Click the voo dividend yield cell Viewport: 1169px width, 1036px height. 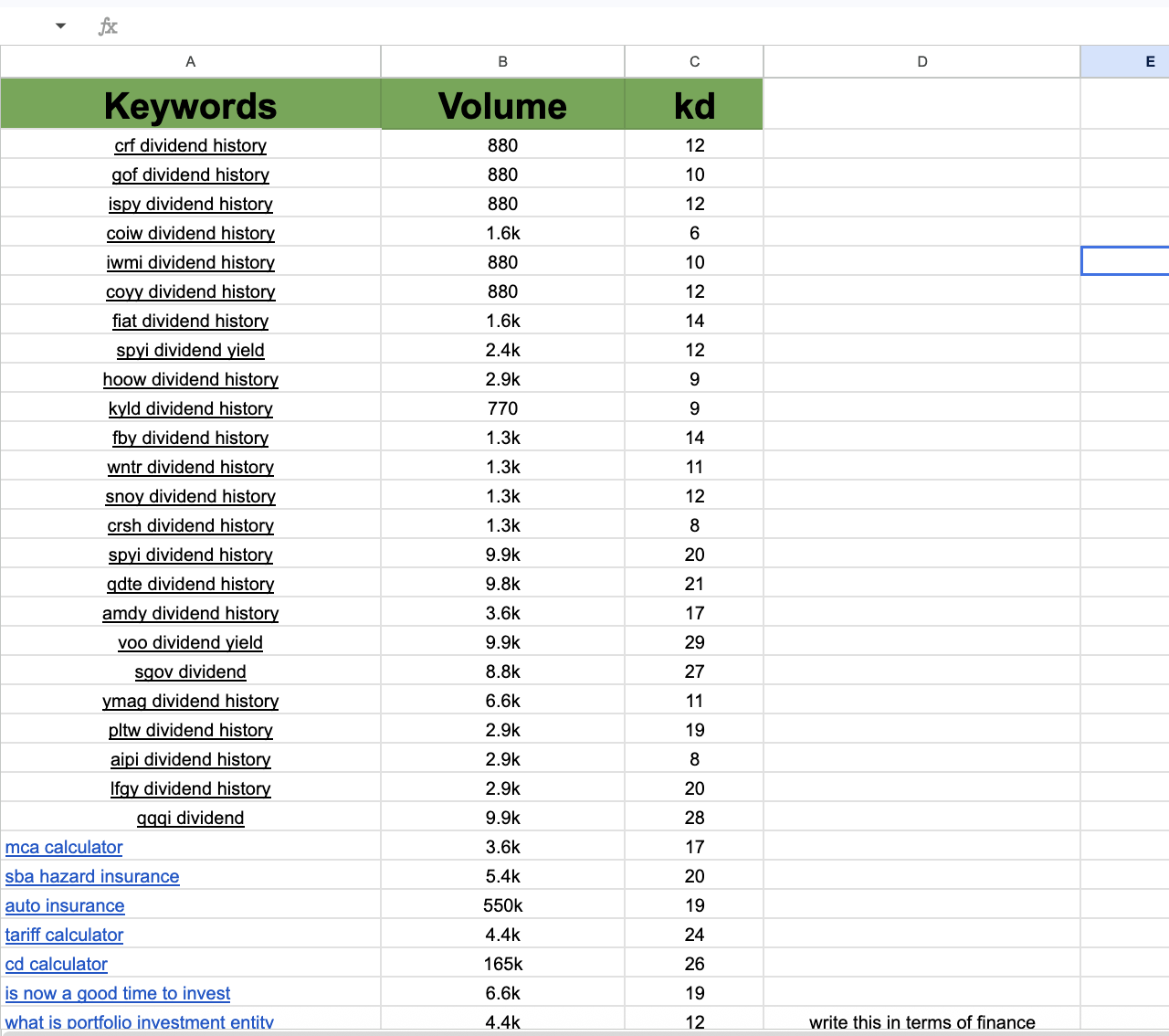pyautogui.click(x=191, y=642)
